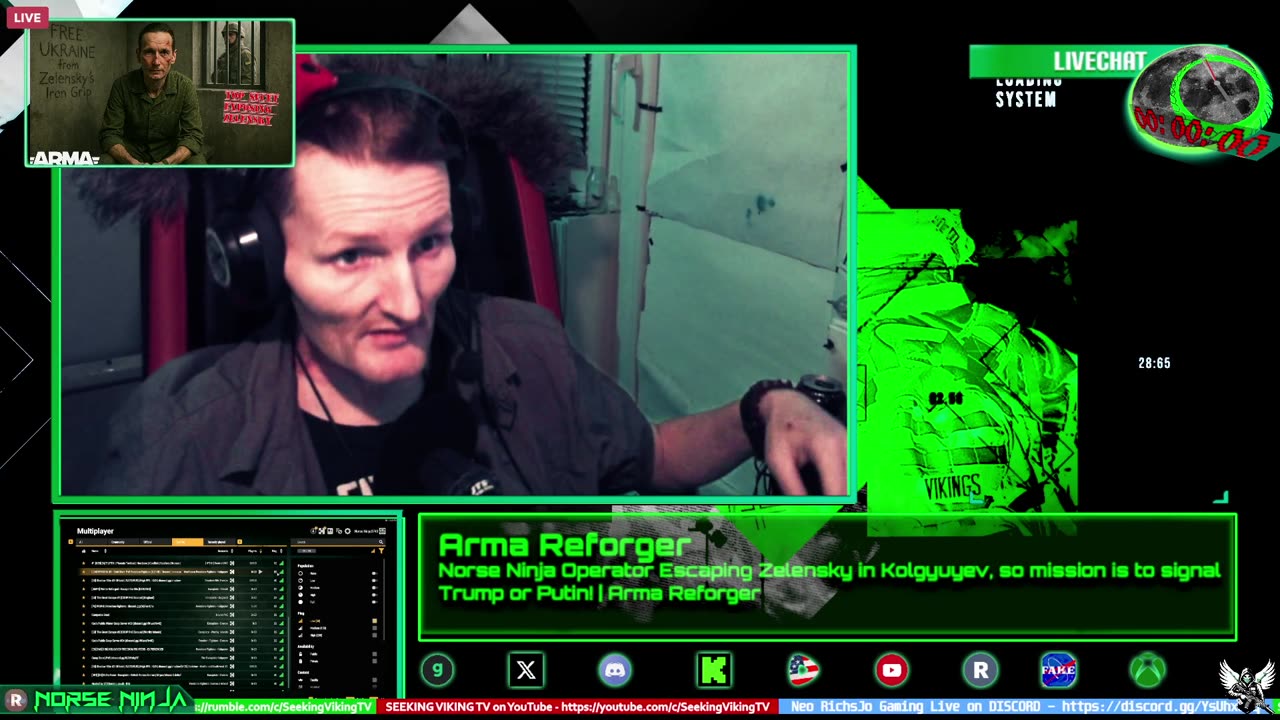Click the 'Arma Reforger' heading text
The width and height of the screenshot is (1280, 720).
pos(564,545)
